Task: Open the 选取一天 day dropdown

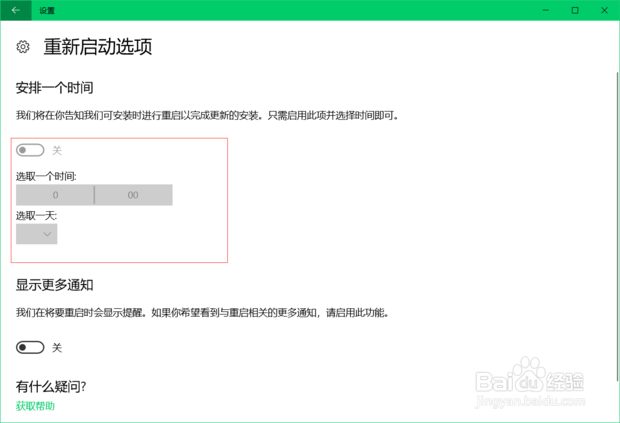Action: click(x=37, y=234)
